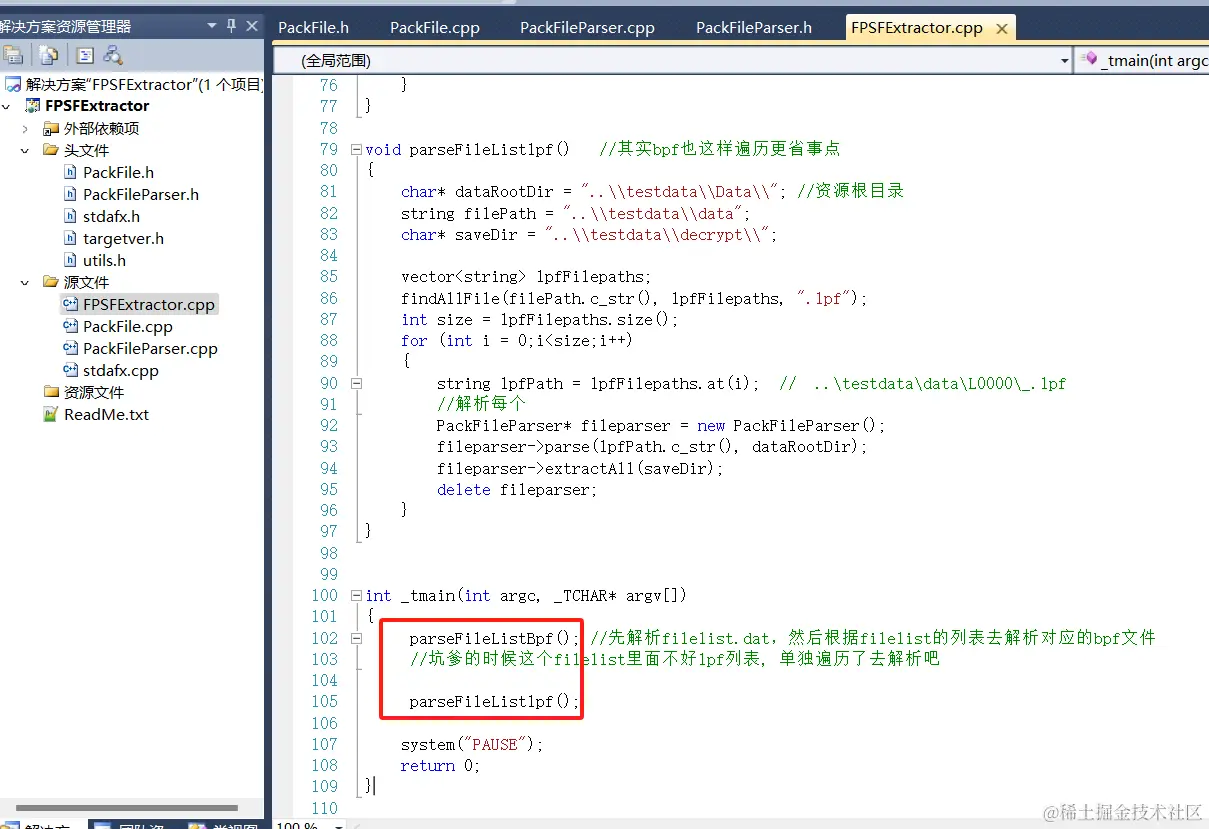Collapse the 头文件 folder

[x=25, y=151]
